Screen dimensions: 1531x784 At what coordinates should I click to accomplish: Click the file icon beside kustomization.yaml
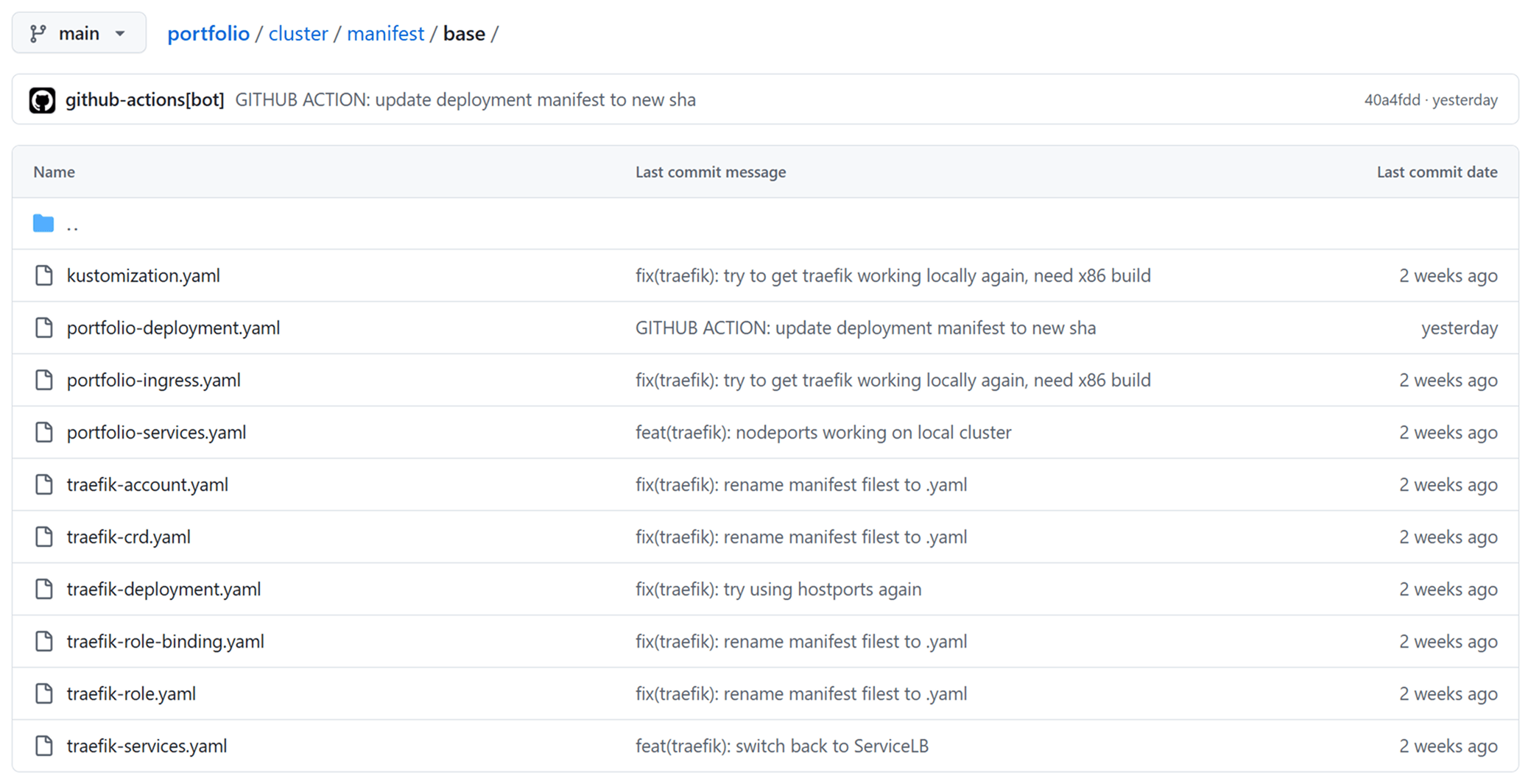pyautogui.click(x=43, y=275)
